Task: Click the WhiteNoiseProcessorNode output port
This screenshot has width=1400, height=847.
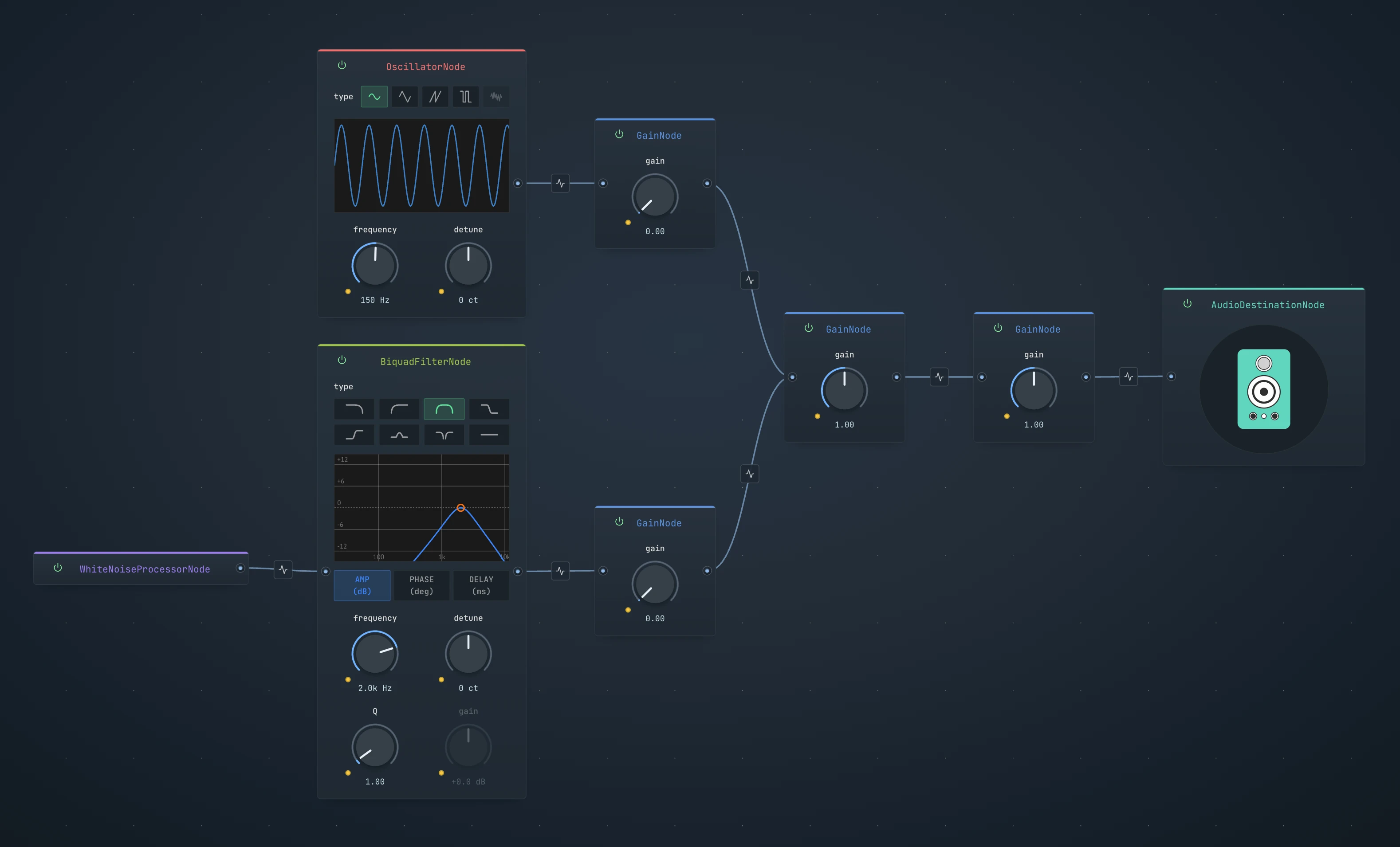Action: [240, 568]
